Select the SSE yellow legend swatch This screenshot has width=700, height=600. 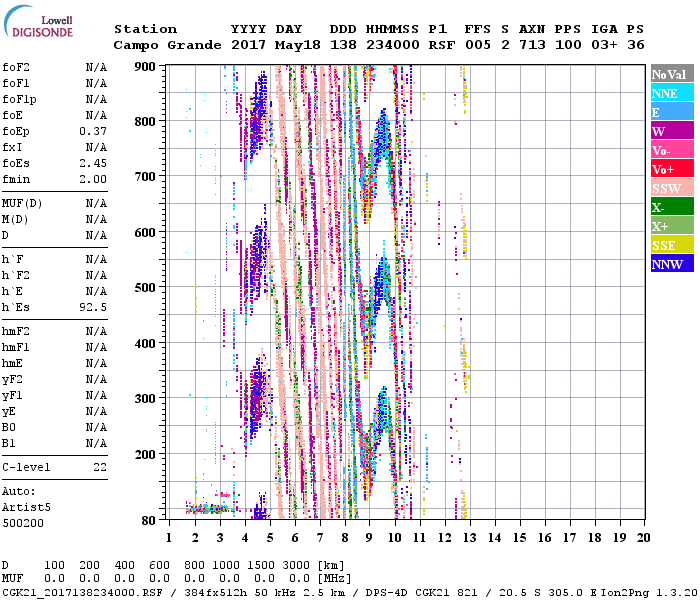click(672, 244)
